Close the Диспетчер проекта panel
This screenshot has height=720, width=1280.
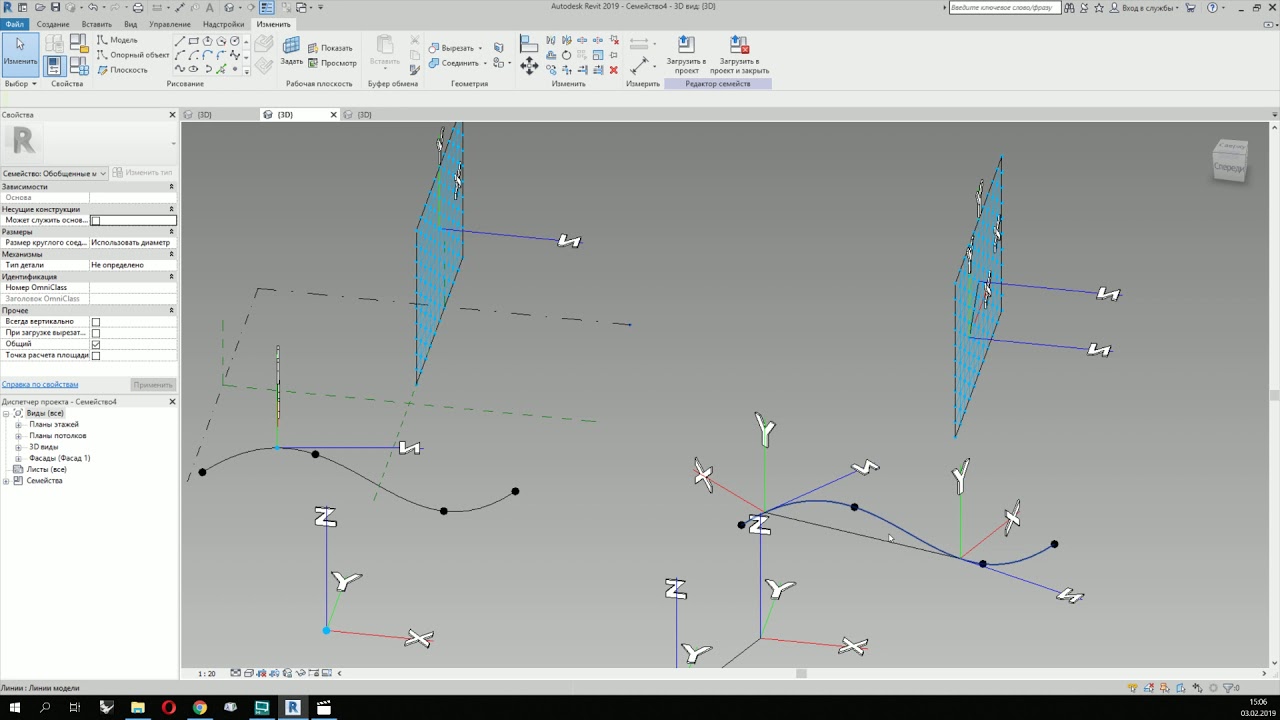coord(172,402)
